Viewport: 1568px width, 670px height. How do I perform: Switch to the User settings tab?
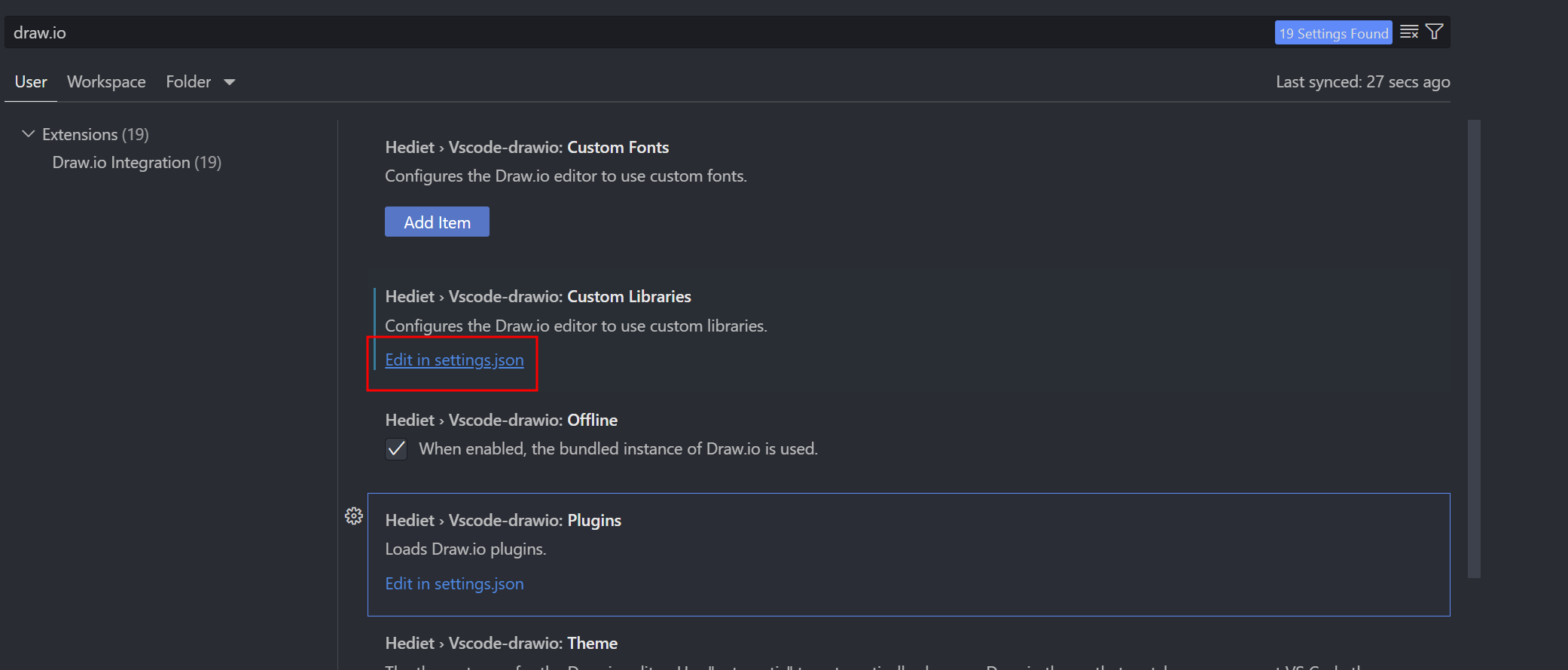[x=31, y=82]
